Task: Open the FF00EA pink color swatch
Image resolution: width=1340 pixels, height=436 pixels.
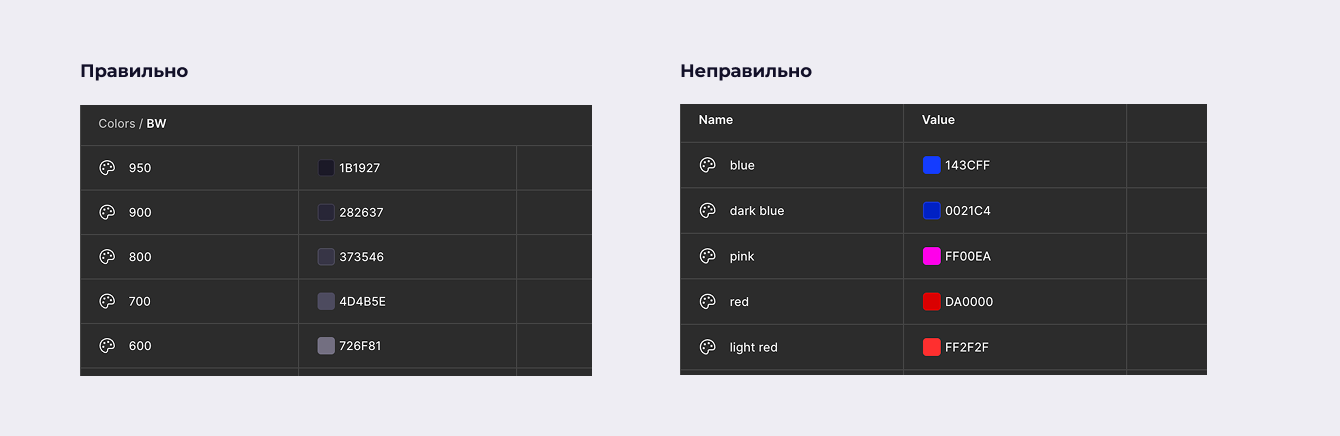Action: 932,256
